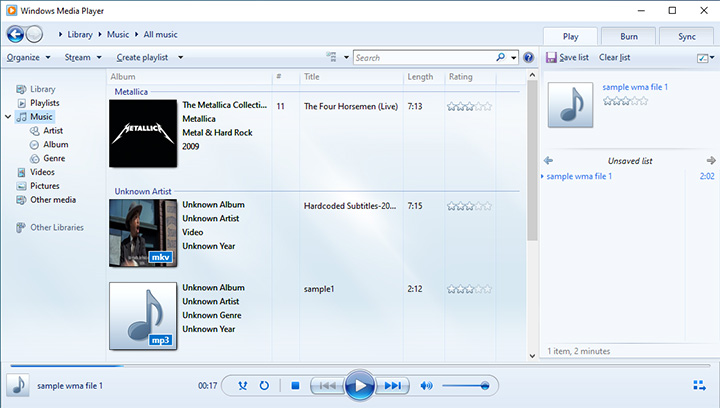Viewport: 720px width, 408px height.
Task: Turn repeat on
Action: coord(264,386)
